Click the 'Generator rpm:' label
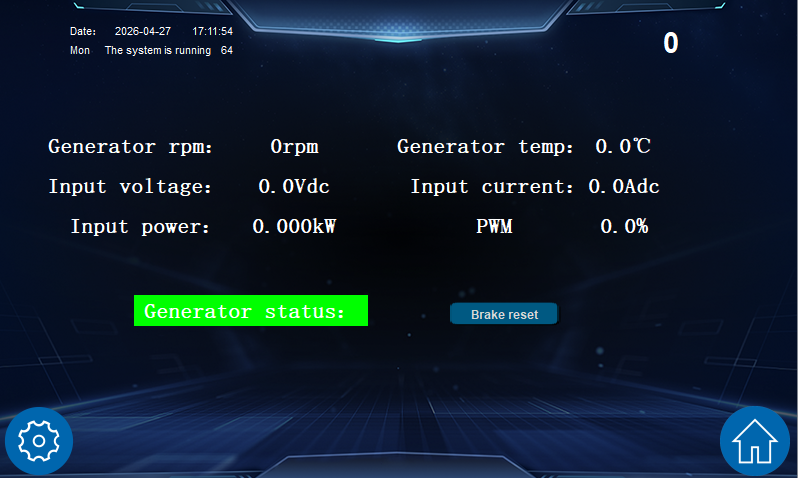This screenshot has width=798, height=478. point(130,147)
